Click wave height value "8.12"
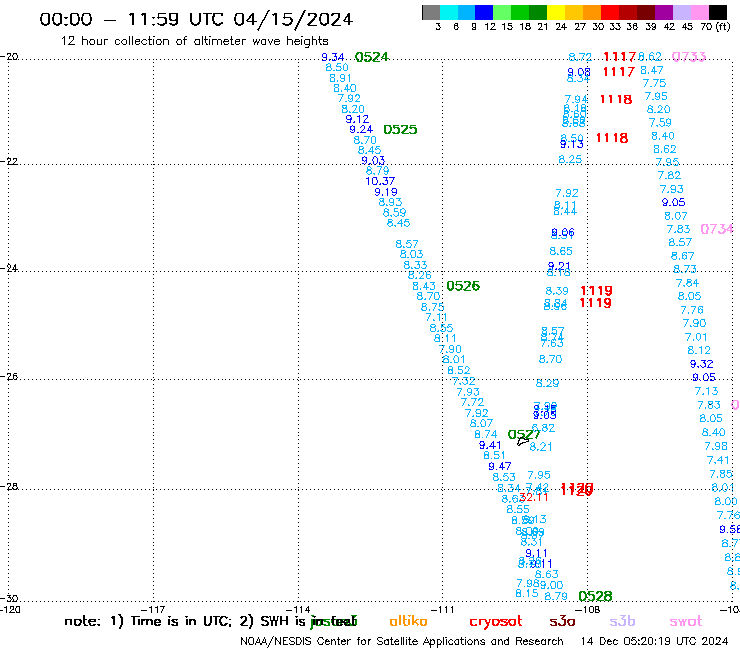 tap(698, 350)
